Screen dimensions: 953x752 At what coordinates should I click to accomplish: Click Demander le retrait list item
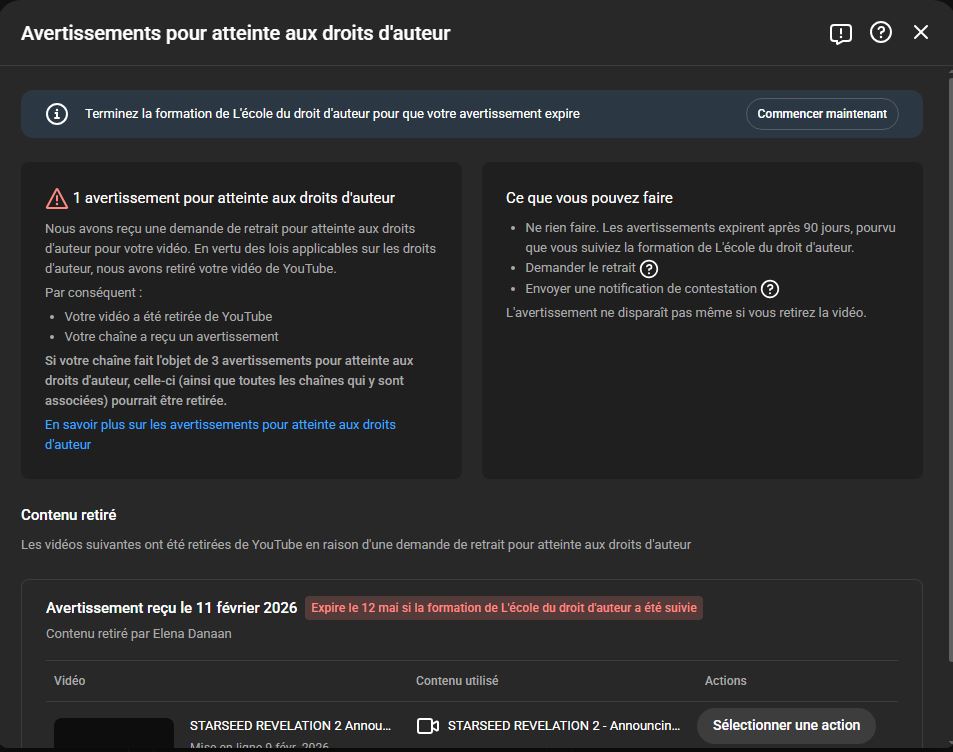pyautogui.click(x=580, y=268)
